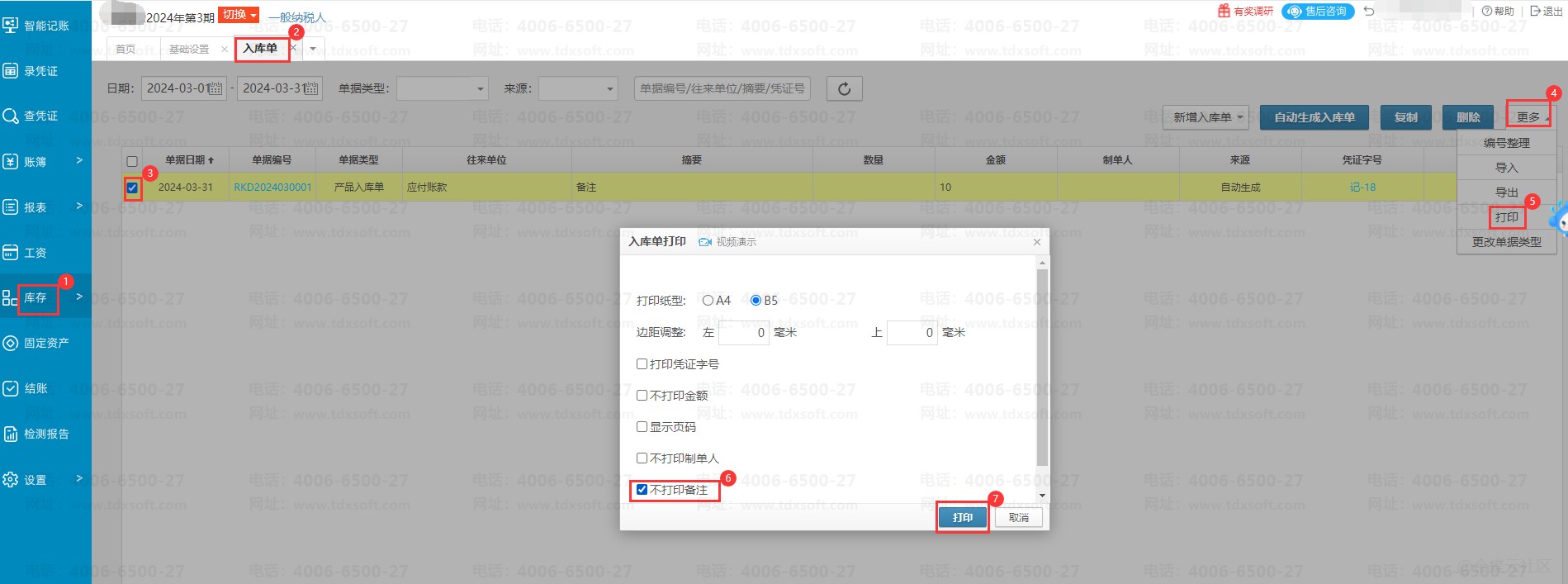Open 售后咨询 customer service button

point(1318,12)
